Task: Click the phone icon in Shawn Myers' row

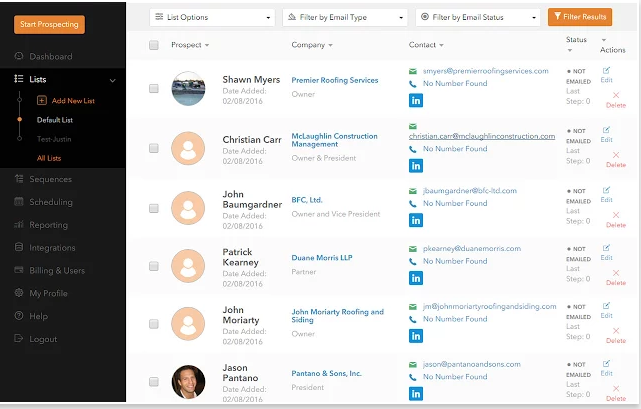Action: coord(413,84)
